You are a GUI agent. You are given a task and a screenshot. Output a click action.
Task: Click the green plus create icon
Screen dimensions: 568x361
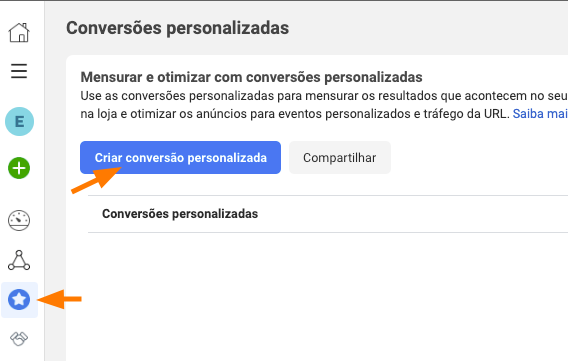pos(19,168)
